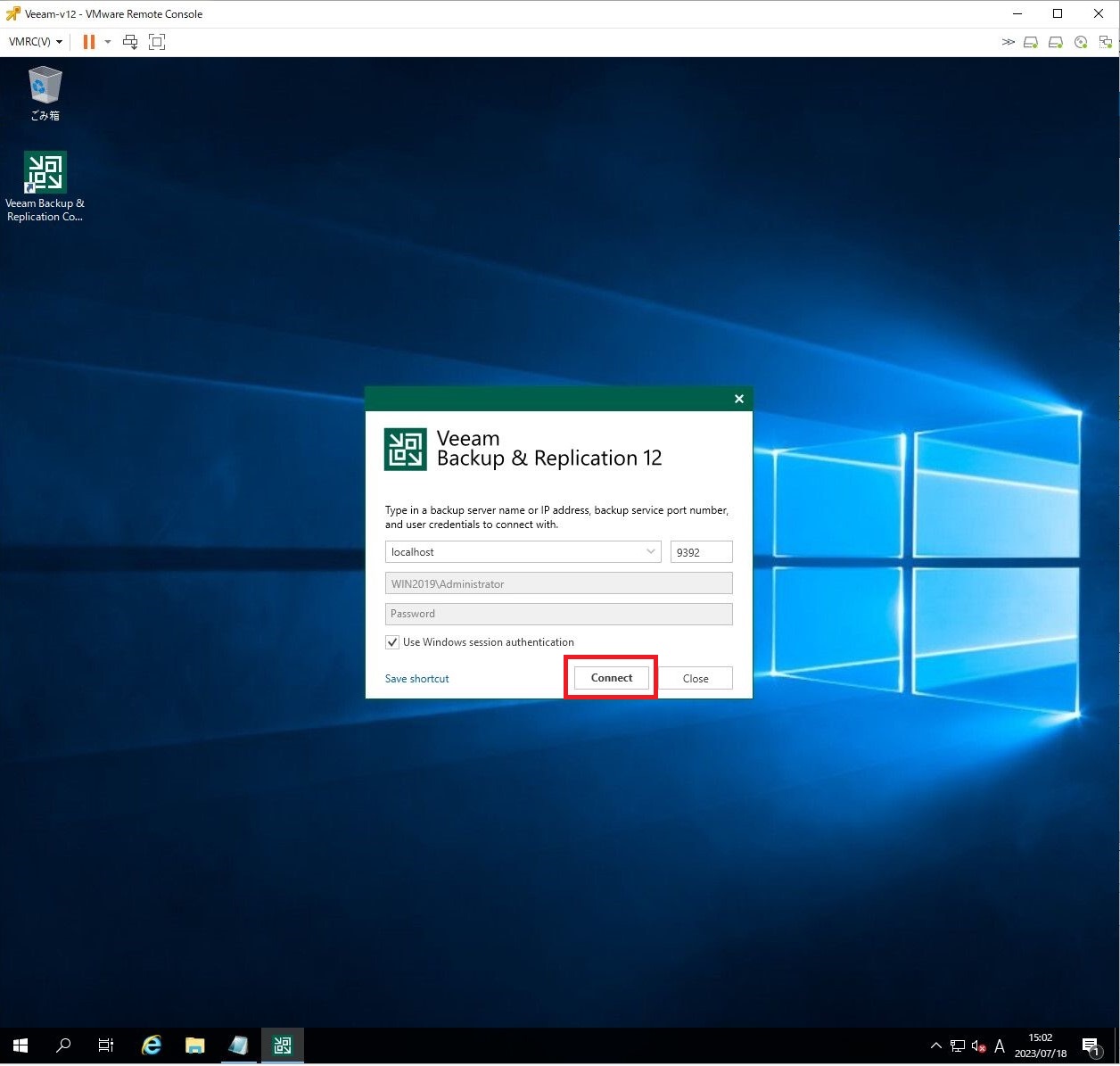Select the Recycle Bin desktop icon
This screenshot has width=1120, height=1066.
(x=45, y=94)
